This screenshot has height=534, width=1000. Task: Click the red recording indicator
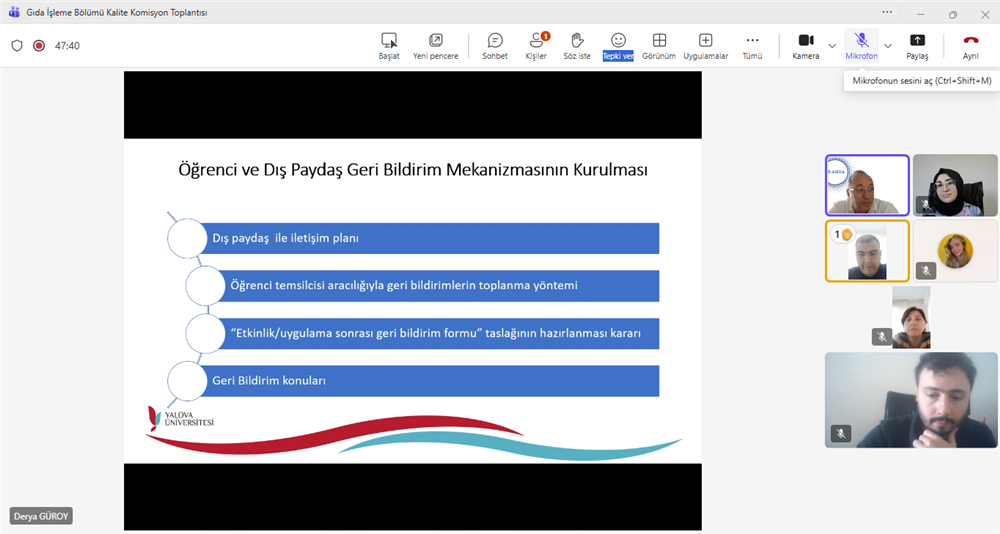click(x=39, y=46)
